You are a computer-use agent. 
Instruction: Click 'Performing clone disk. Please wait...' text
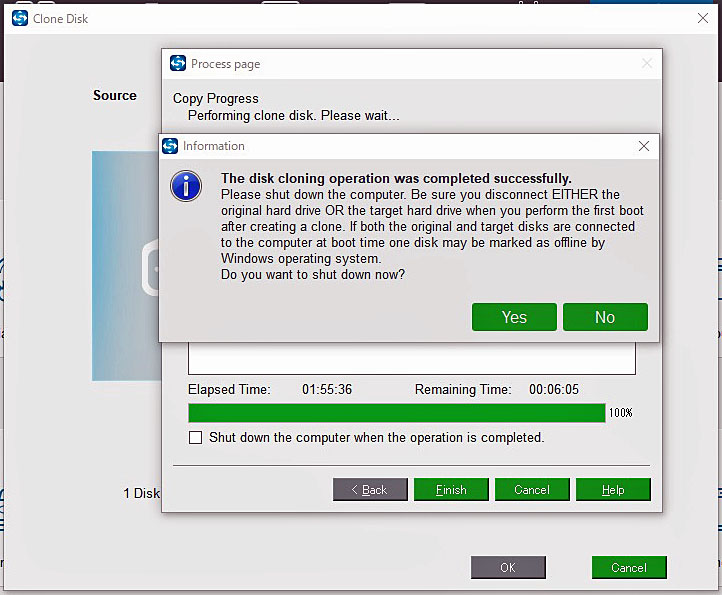pyautogui.click(x=293, y=115)
